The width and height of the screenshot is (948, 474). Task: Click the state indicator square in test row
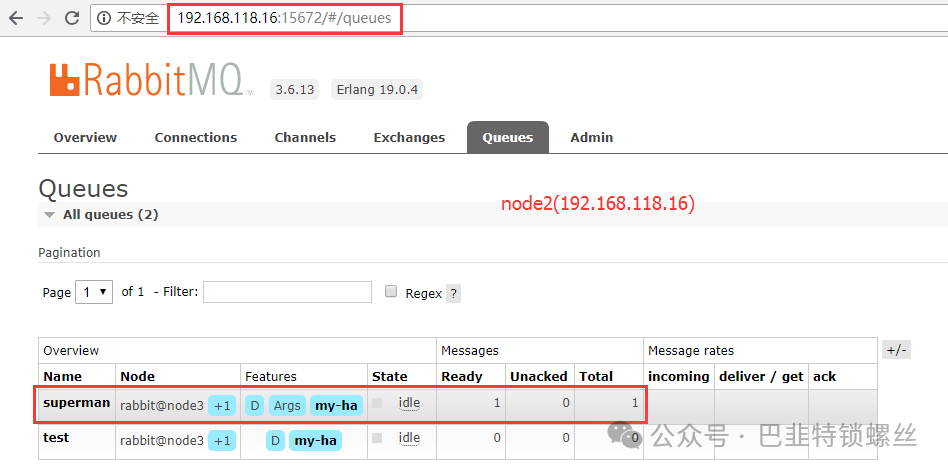click(377, 438)
